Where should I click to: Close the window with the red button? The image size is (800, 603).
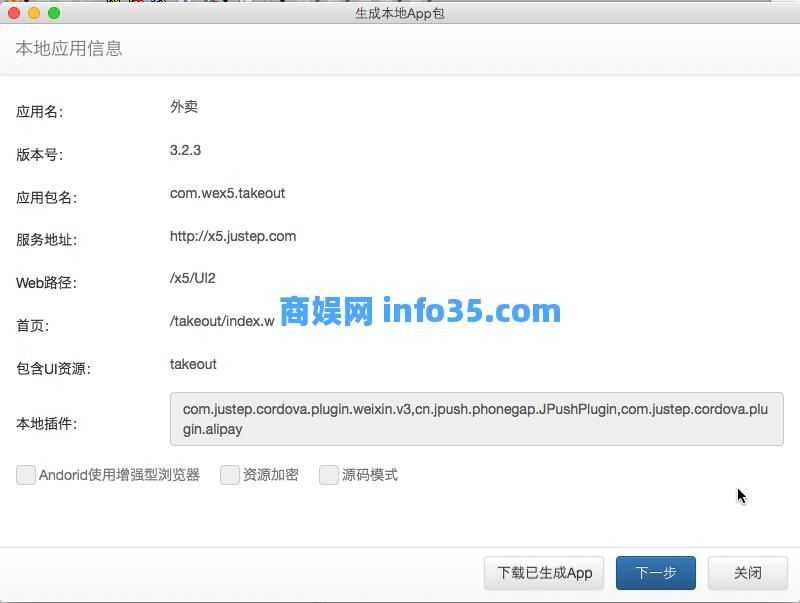[14, 13]
